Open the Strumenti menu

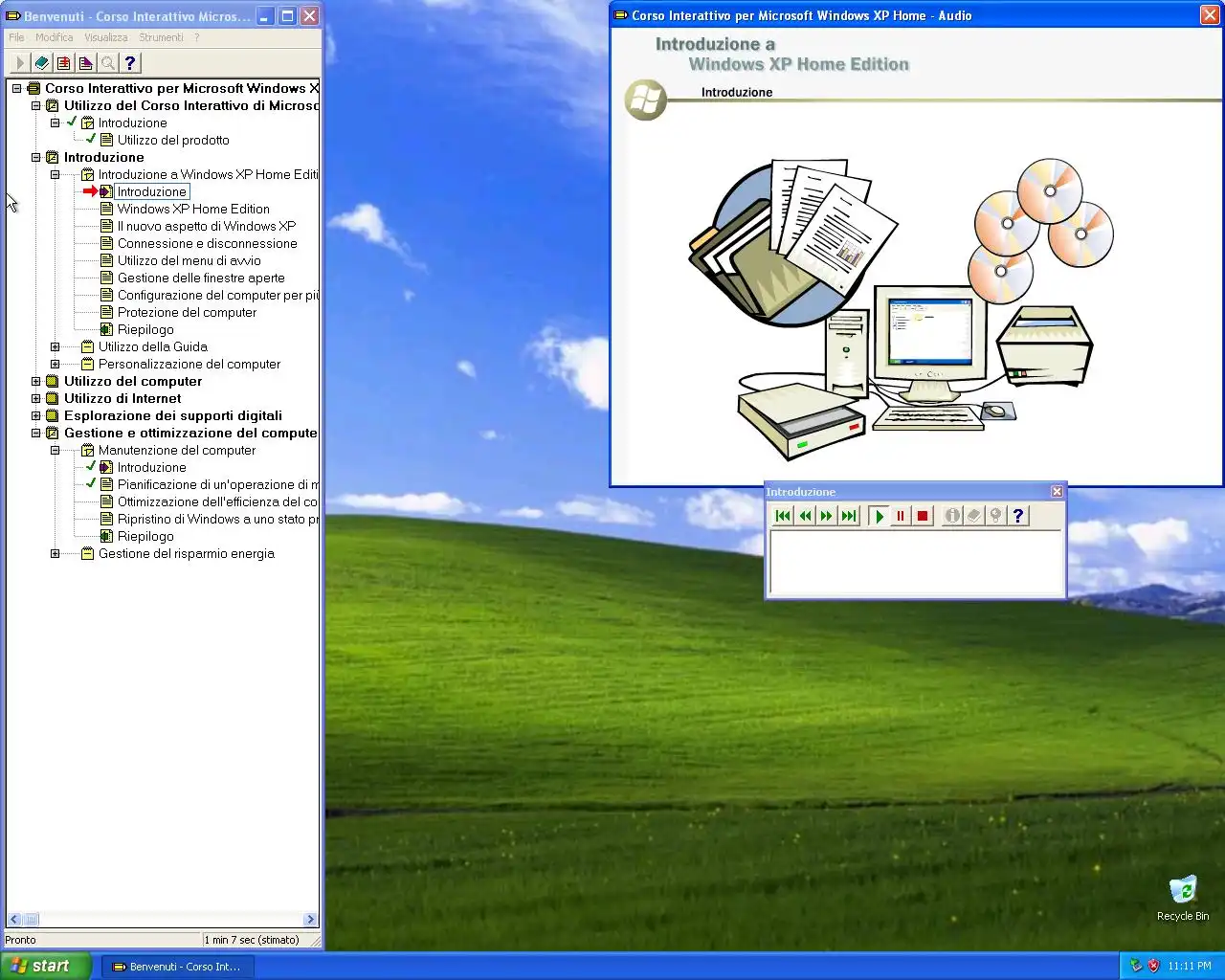tap(161, 37)
